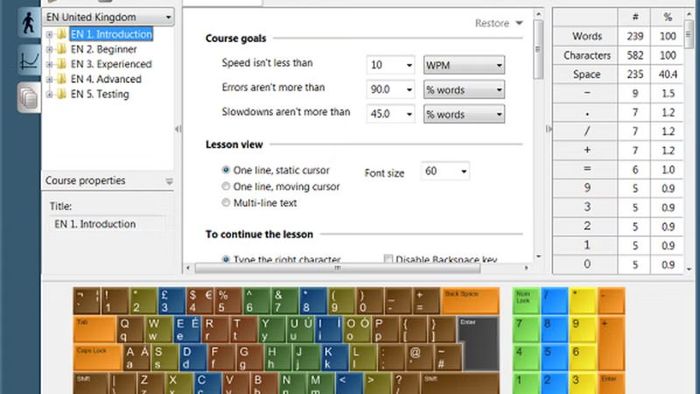Image resolution: width=700 pixels, height=394 pixels.
Task: Click the £ 3 key on keyboard
Action: click(171, 301)
